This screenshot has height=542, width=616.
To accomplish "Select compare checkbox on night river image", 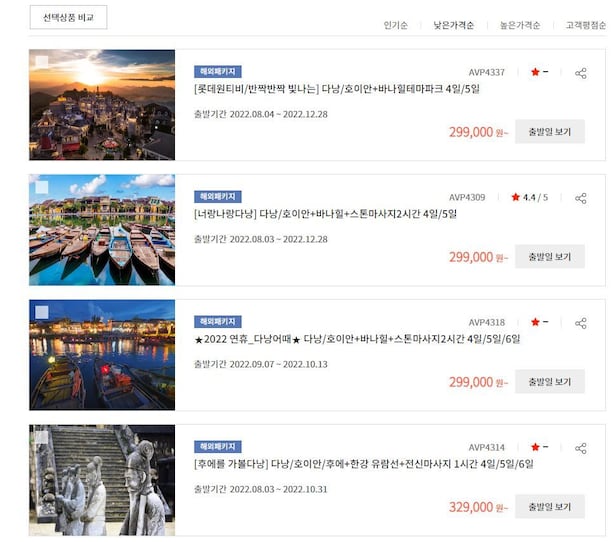I will click(x=42, y=312).
